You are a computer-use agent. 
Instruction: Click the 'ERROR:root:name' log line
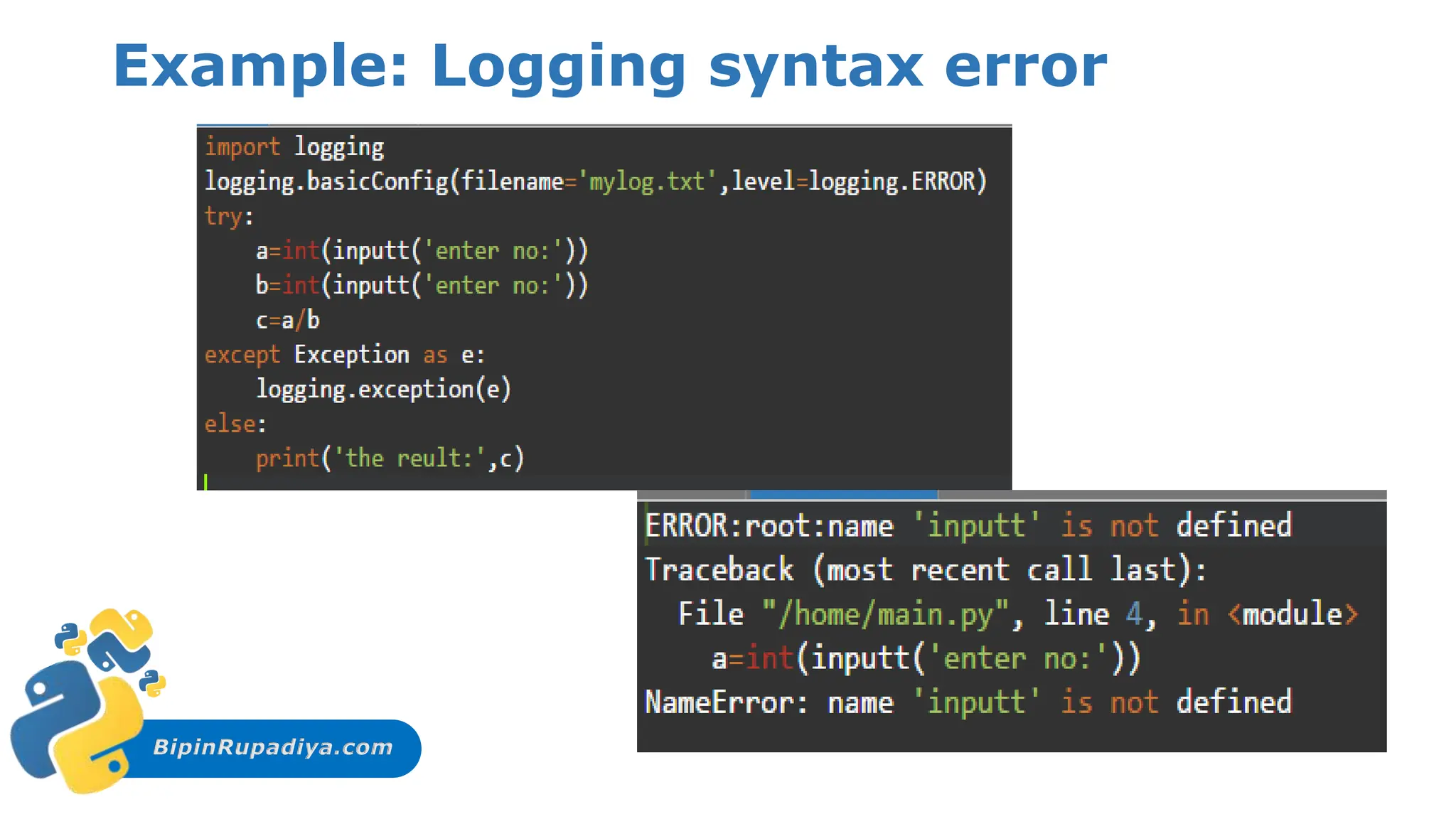[968, 526]
